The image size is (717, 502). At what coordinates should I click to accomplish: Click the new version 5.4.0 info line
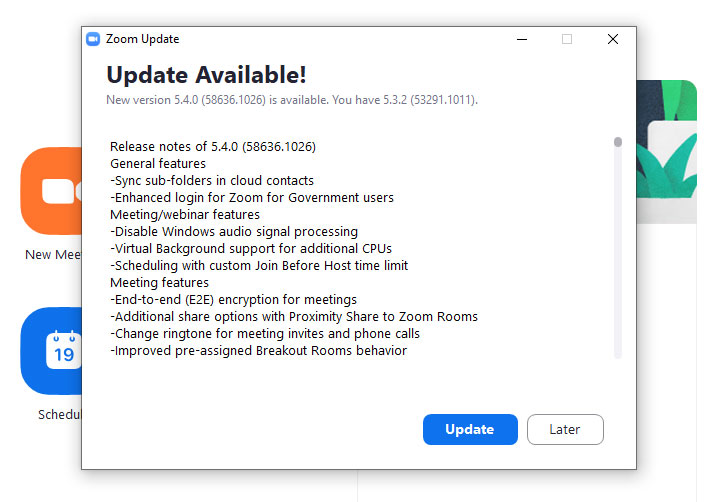pos(291,100)
